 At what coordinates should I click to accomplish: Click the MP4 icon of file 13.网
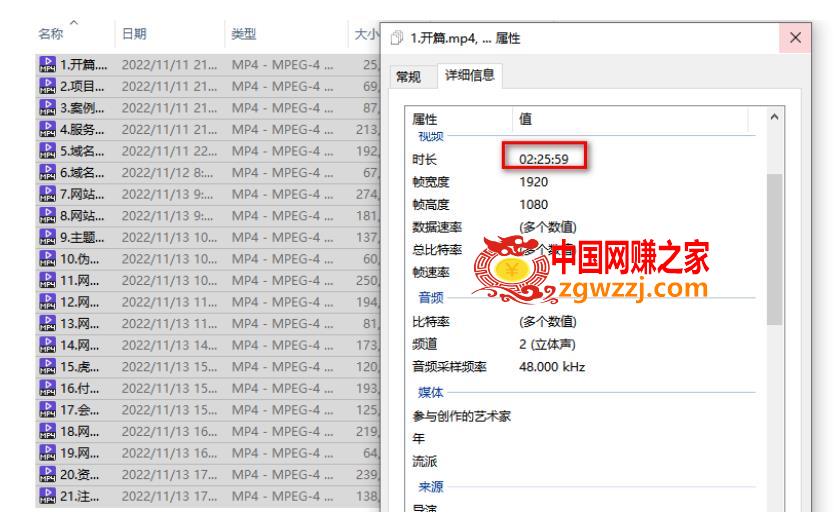pos(47,323)
